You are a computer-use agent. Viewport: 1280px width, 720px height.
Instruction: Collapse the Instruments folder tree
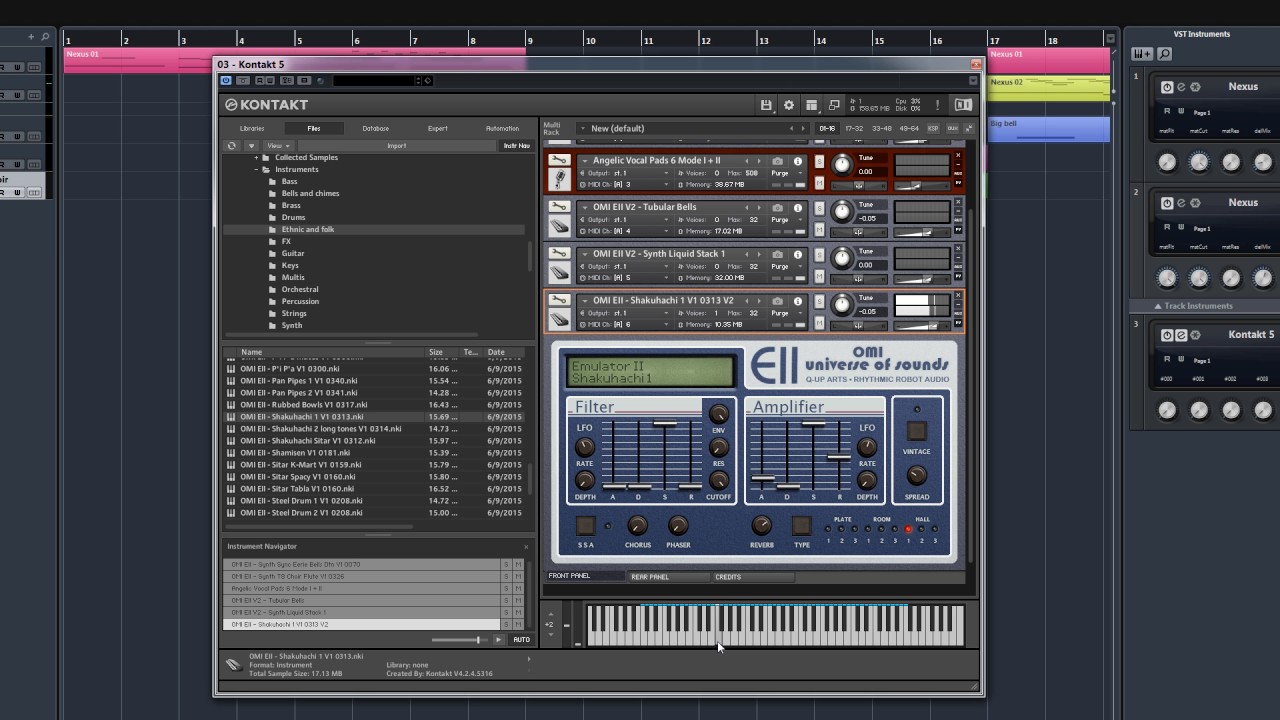pos(256,170)
